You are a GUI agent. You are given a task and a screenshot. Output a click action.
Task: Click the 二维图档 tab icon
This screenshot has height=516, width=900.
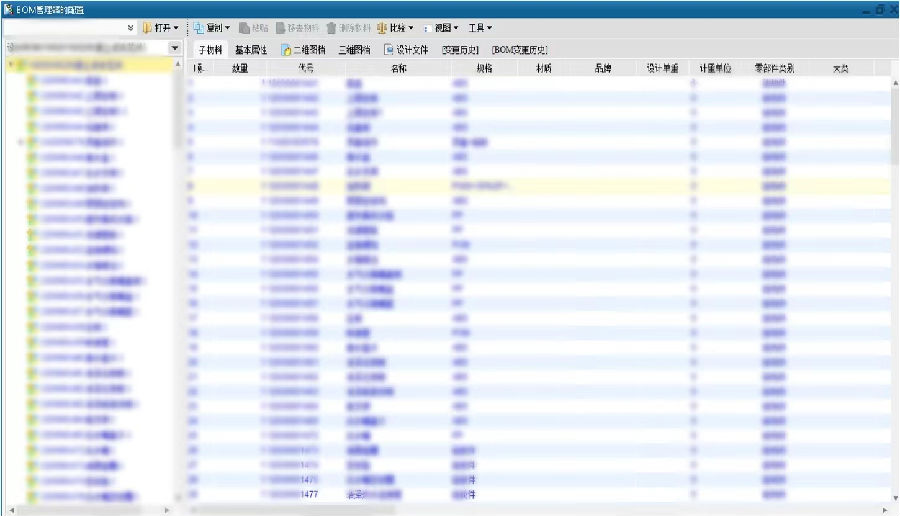[286, 50]
